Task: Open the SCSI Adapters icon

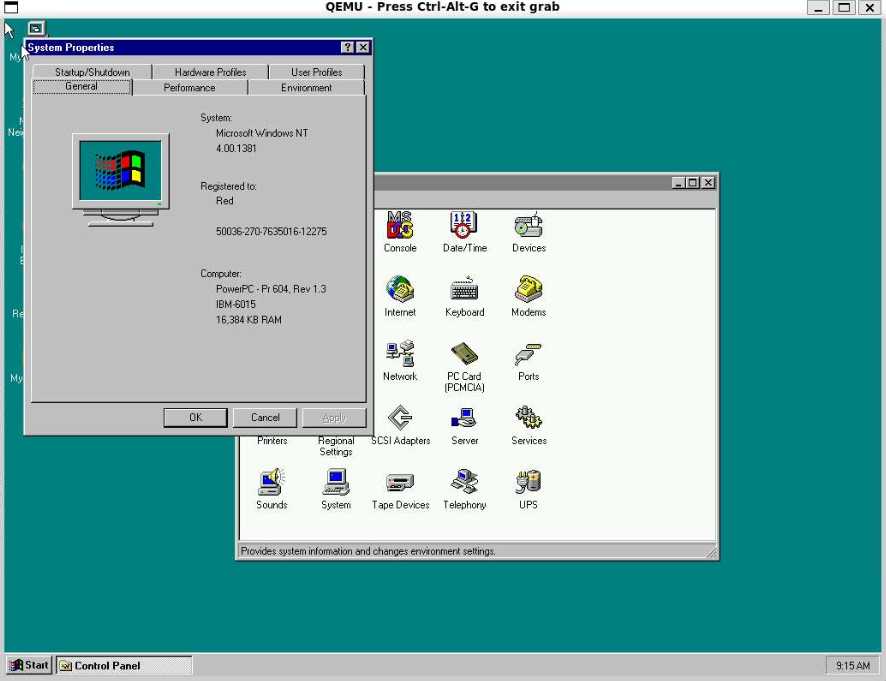Action: point(400,418)
